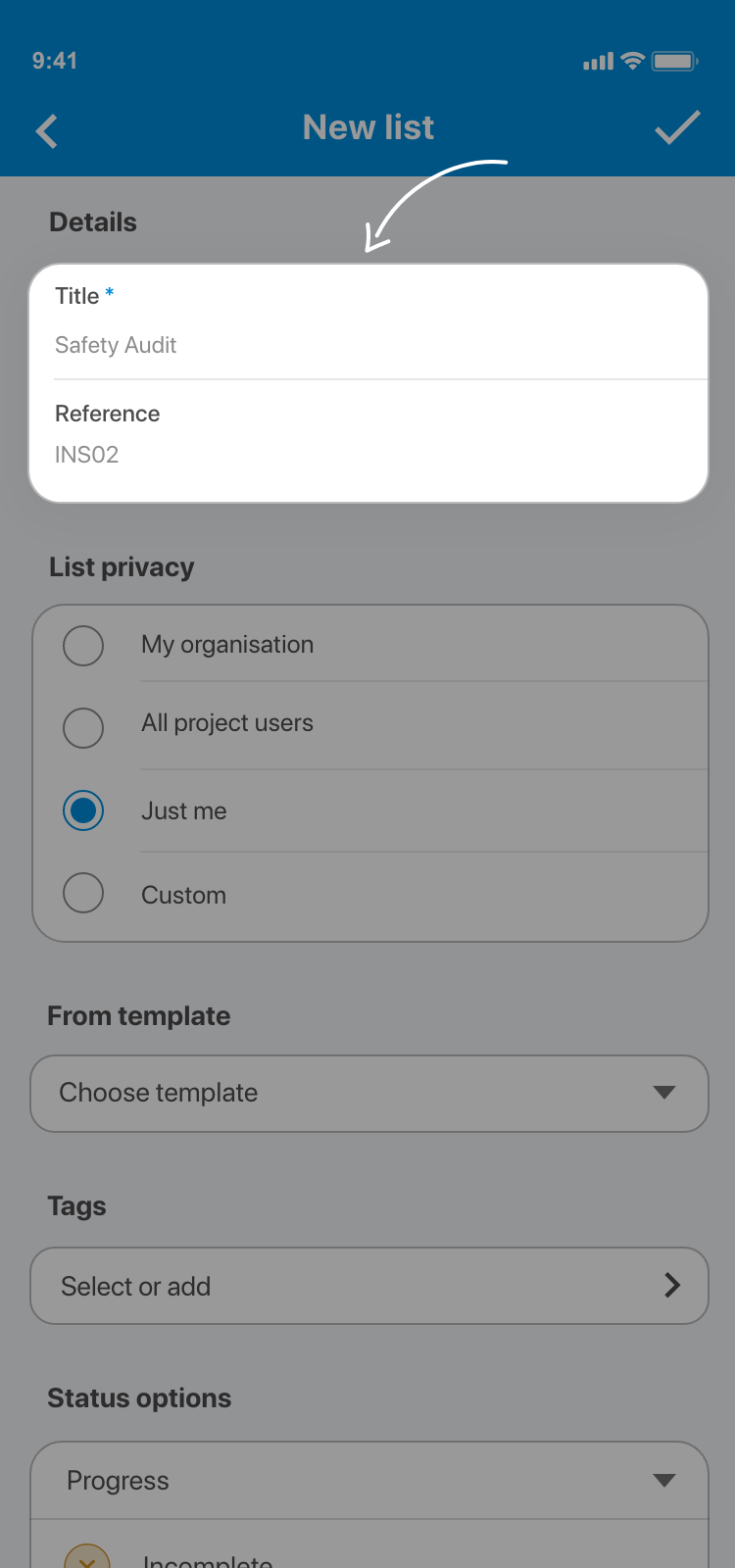Screen dimensions: 735x1568
Task: Tap the Incomplete status icon
Action: (x=86, y=1558)
